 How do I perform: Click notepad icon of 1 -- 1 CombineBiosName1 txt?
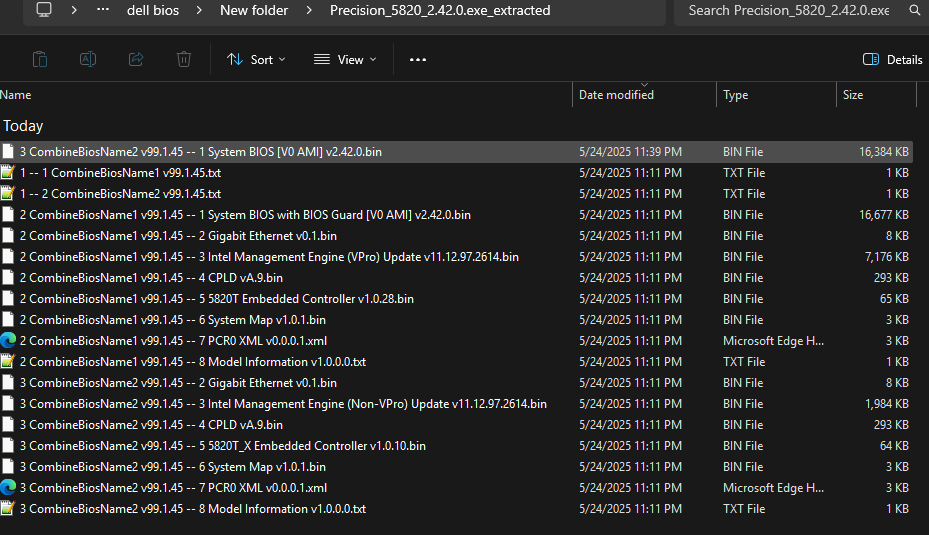click(8, 173)
